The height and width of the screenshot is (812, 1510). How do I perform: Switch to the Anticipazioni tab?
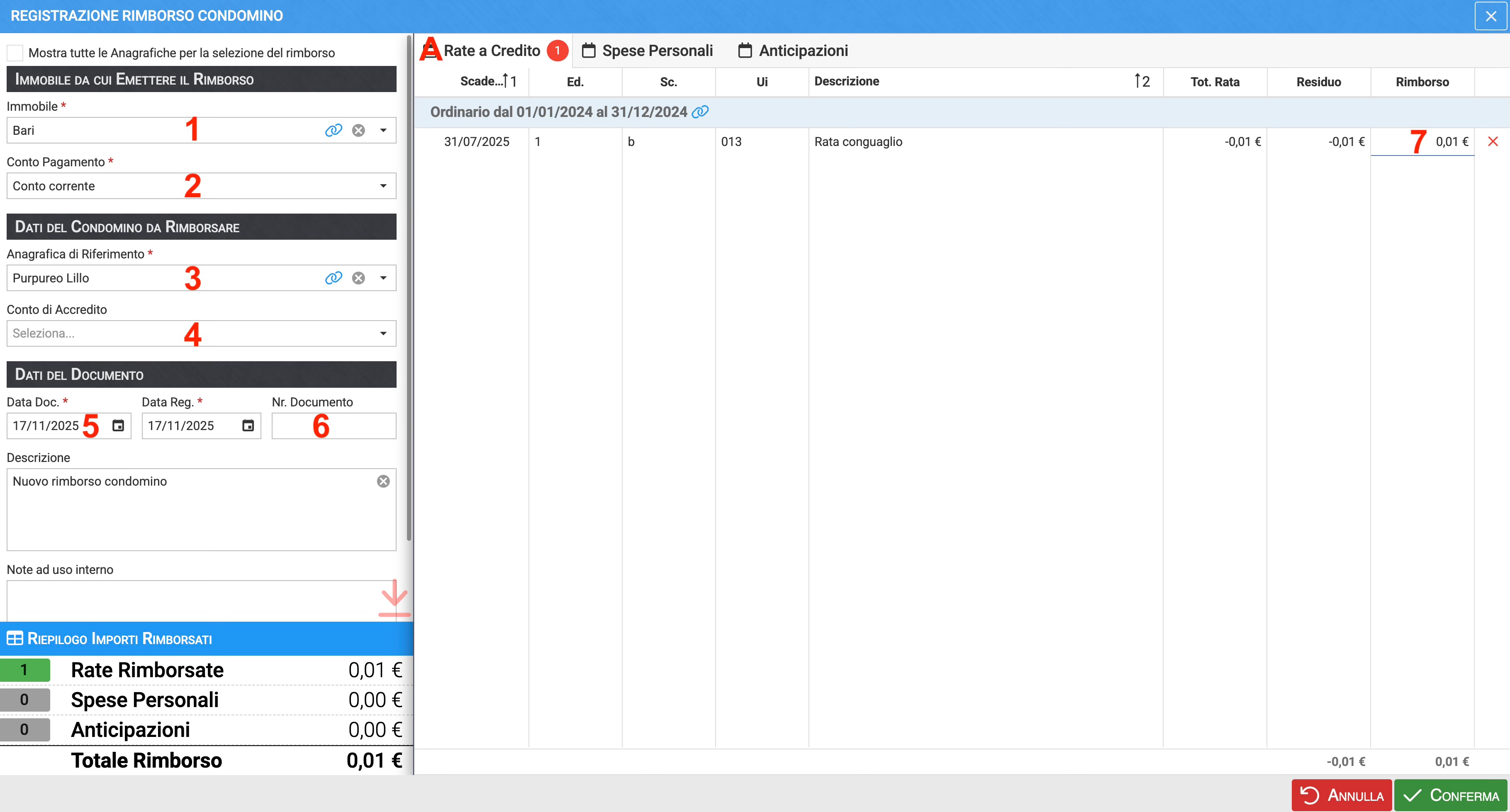click(x=792, y=51)
